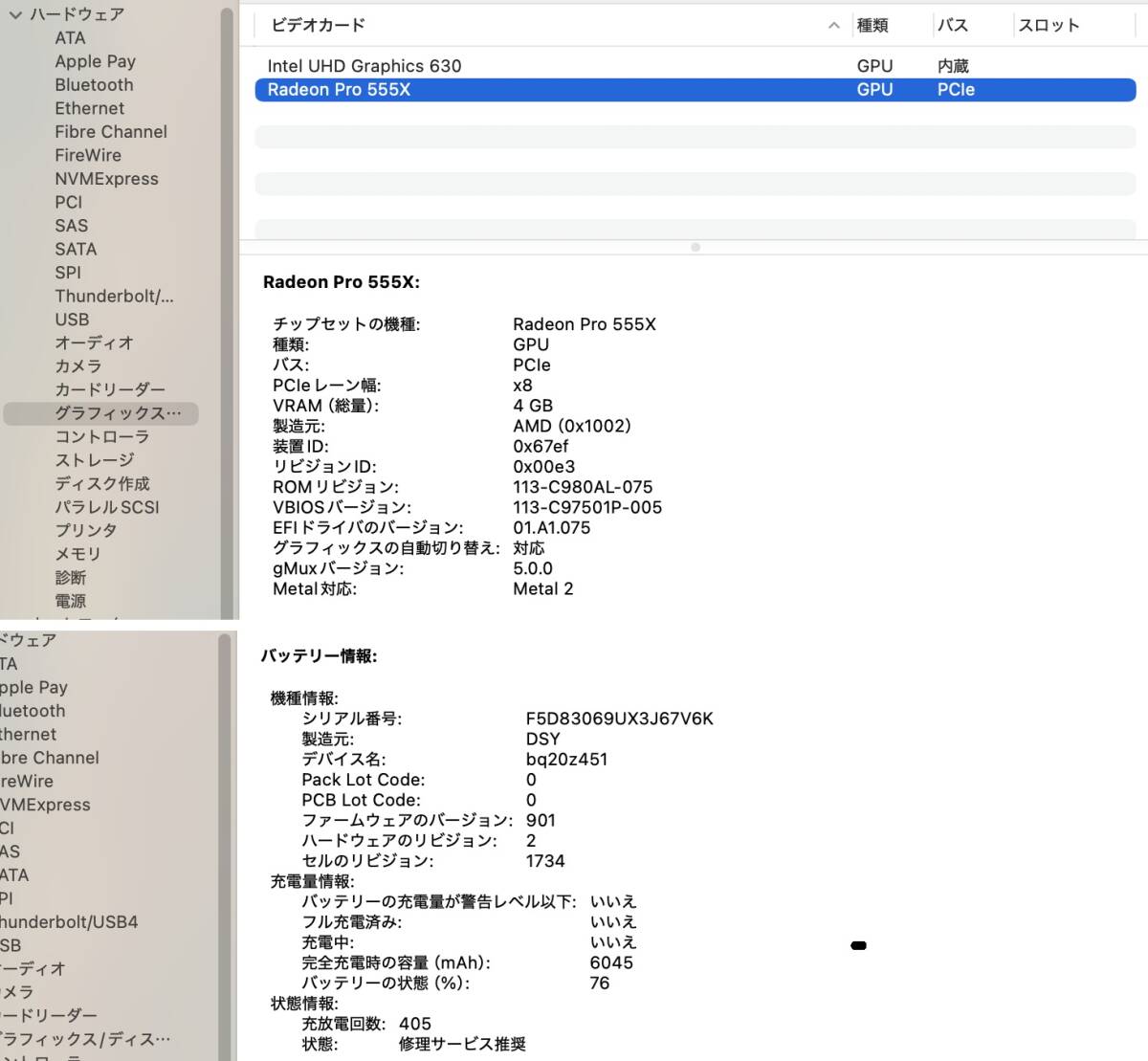Click the split pane divider handle
The image size is (1148, 1061).
[695, 247]
